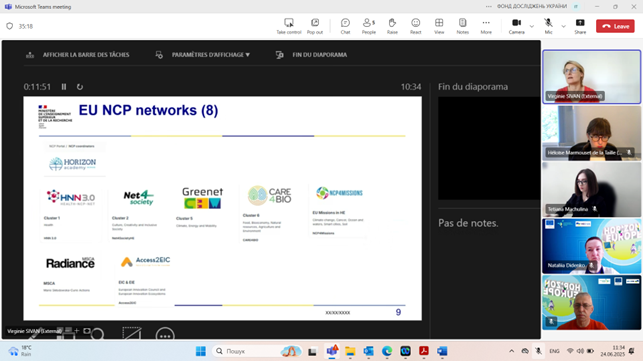
Task: Pop out the shared content
Action: (315, 26)
